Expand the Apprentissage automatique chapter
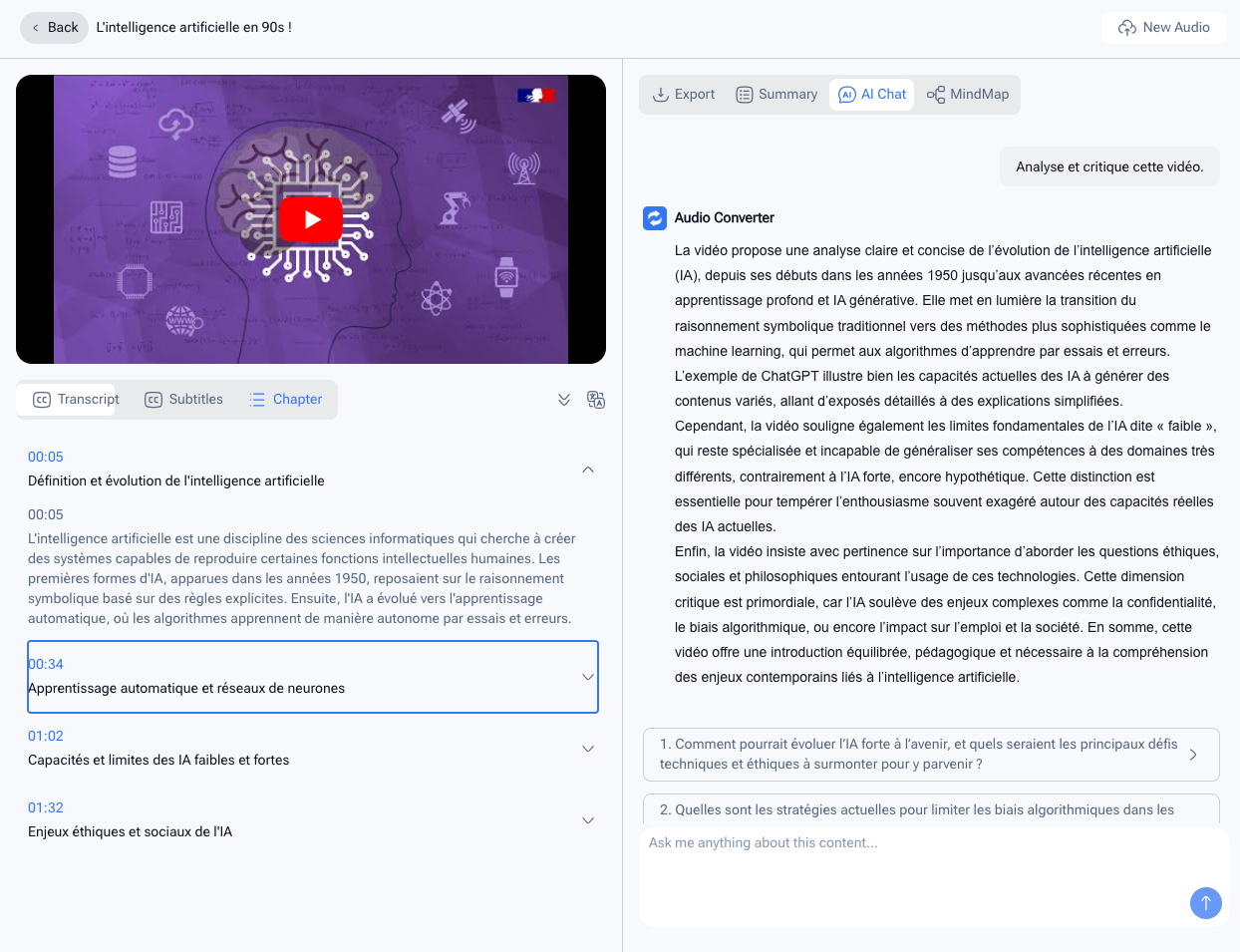 (588, 677)
